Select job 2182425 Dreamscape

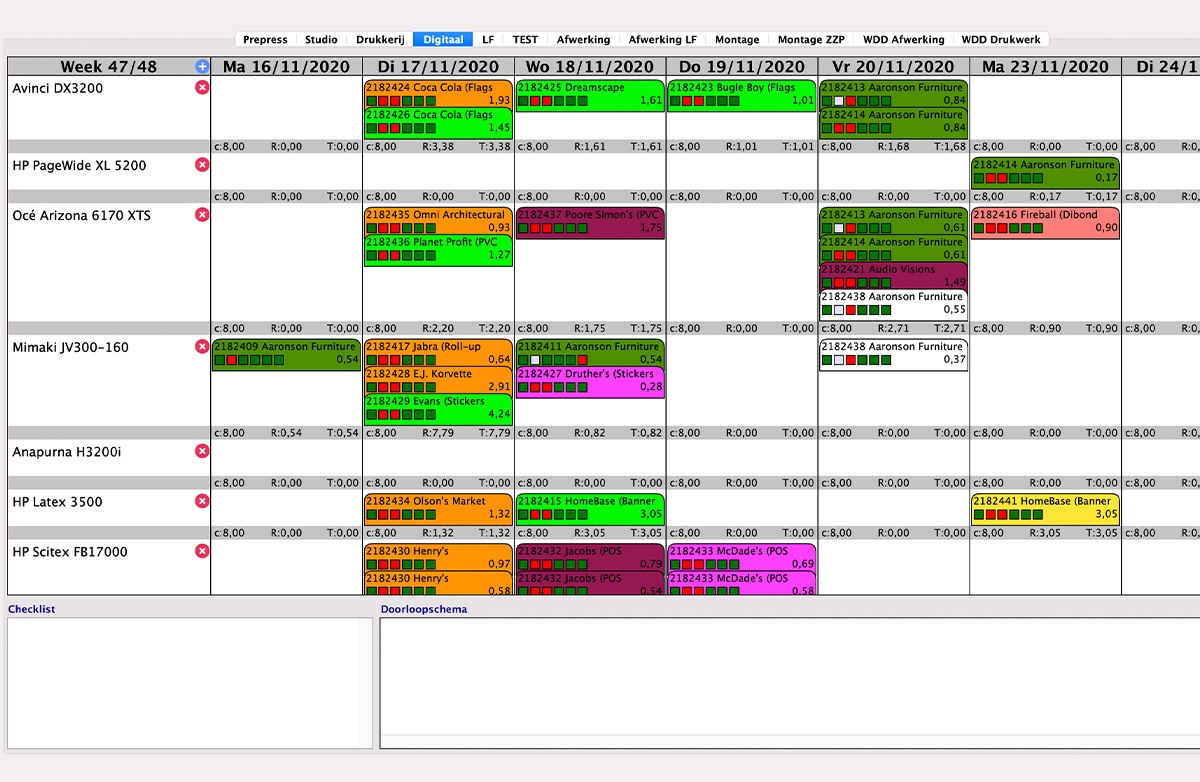pyautogui.click(x=590, y=94)
